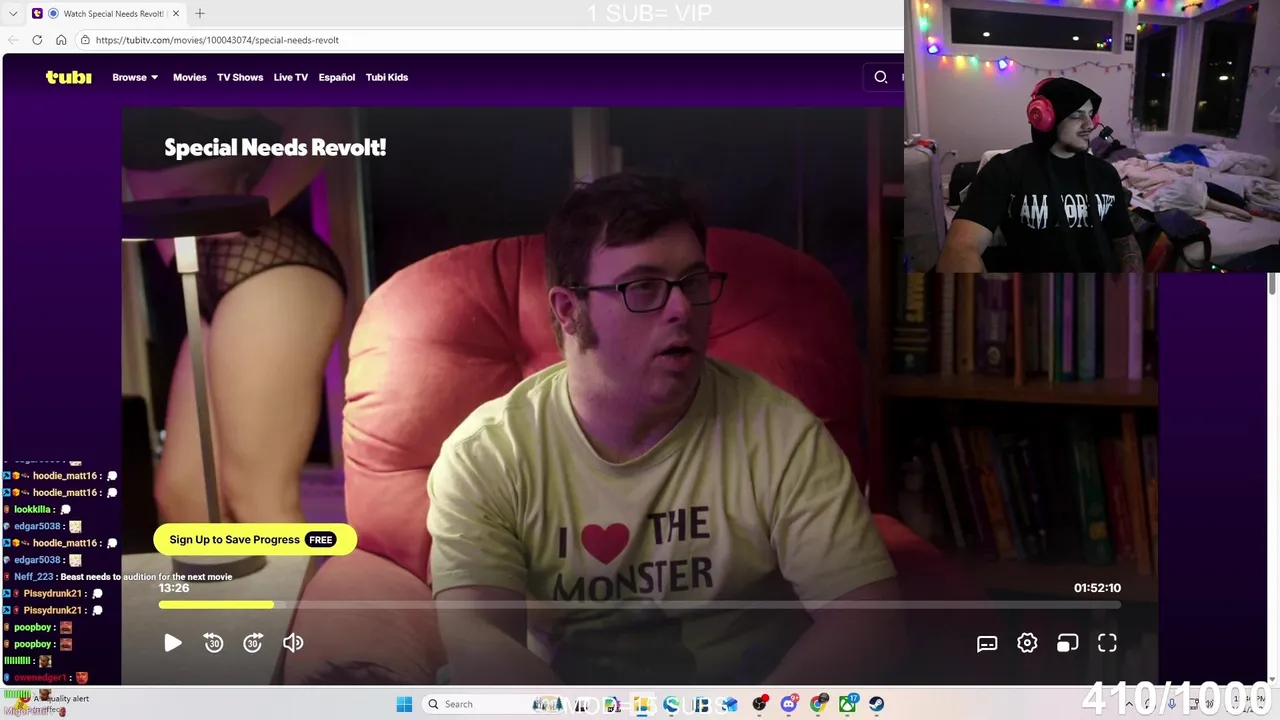Skip forward 30 seconds in the player
1280x720 pixels.
pos(253,643)
